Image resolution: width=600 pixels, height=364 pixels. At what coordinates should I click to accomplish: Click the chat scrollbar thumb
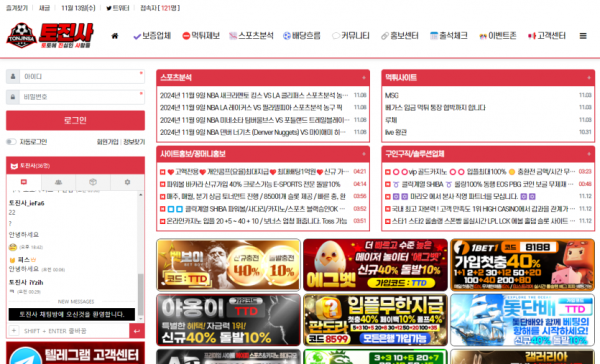tap(140, 294)
